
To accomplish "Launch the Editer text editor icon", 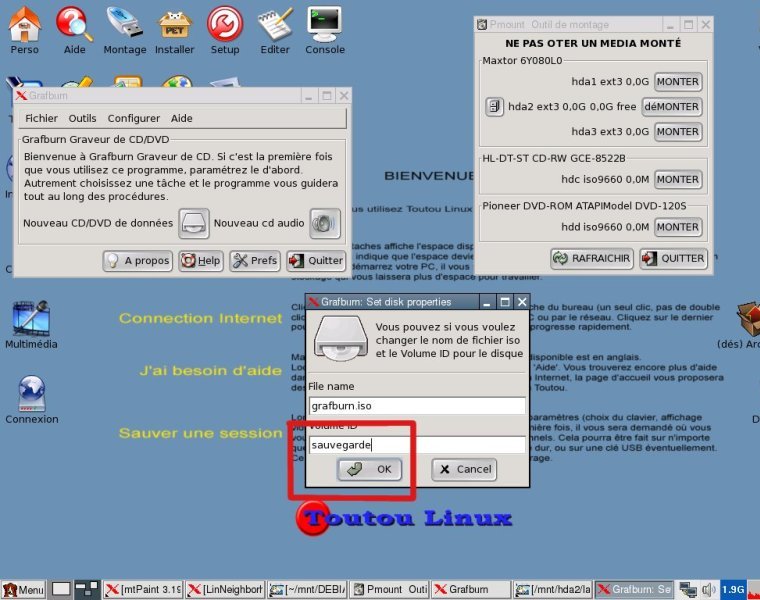I will click(x=275, y=24).
